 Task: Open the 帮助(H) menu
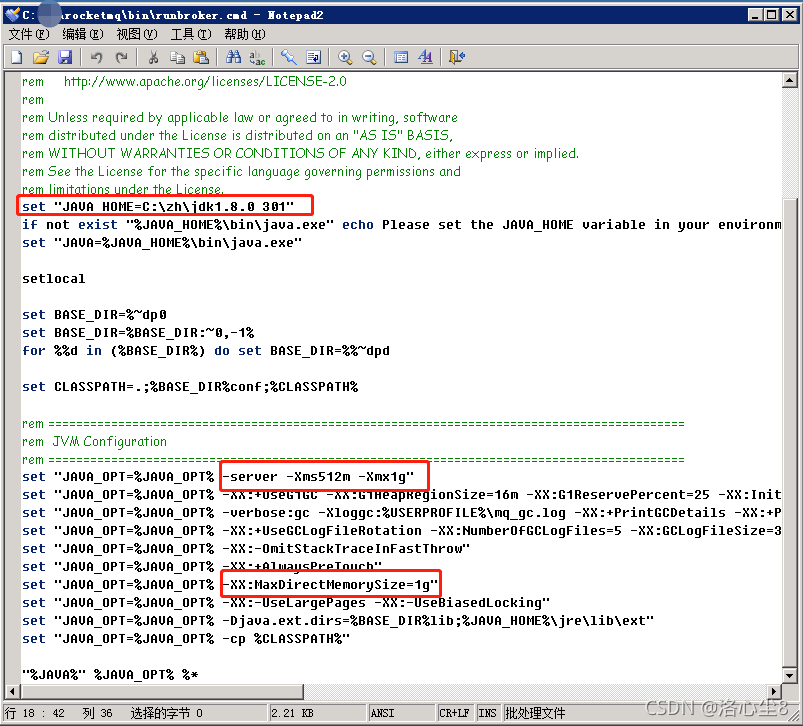click(245, 34)
